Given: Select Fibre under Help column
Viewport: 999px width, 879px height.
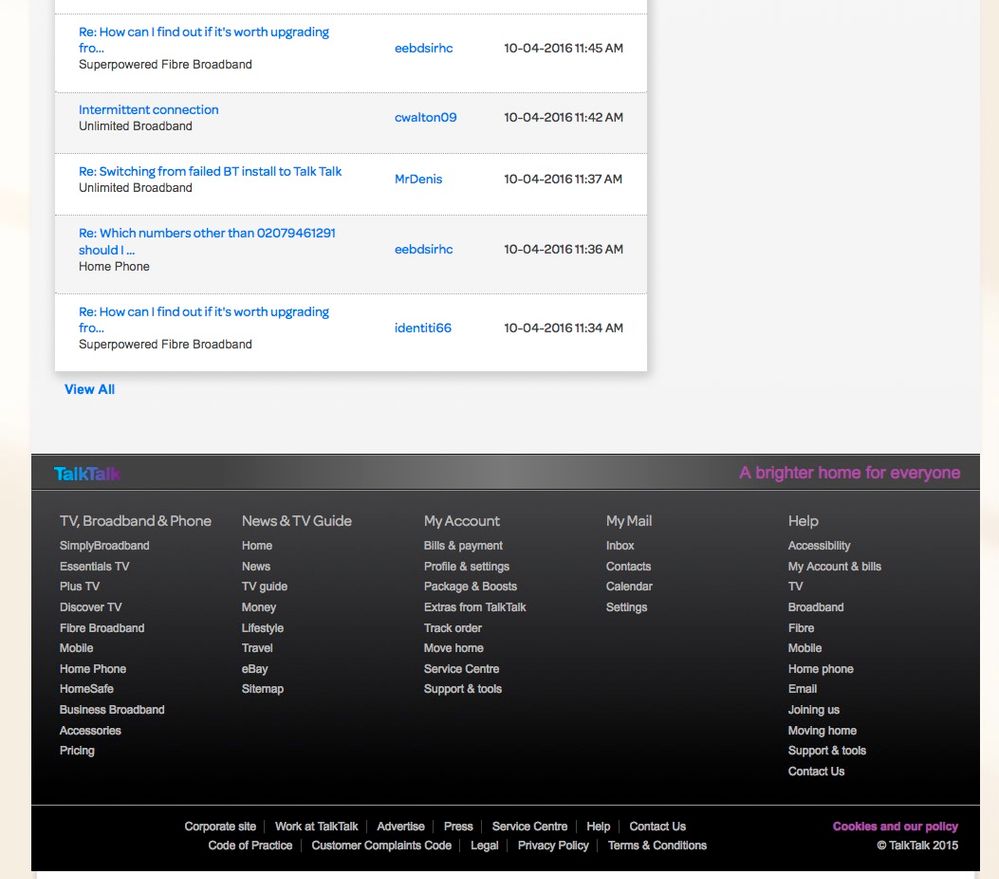Looking at the screenshot, I should [x=801, y=628].
